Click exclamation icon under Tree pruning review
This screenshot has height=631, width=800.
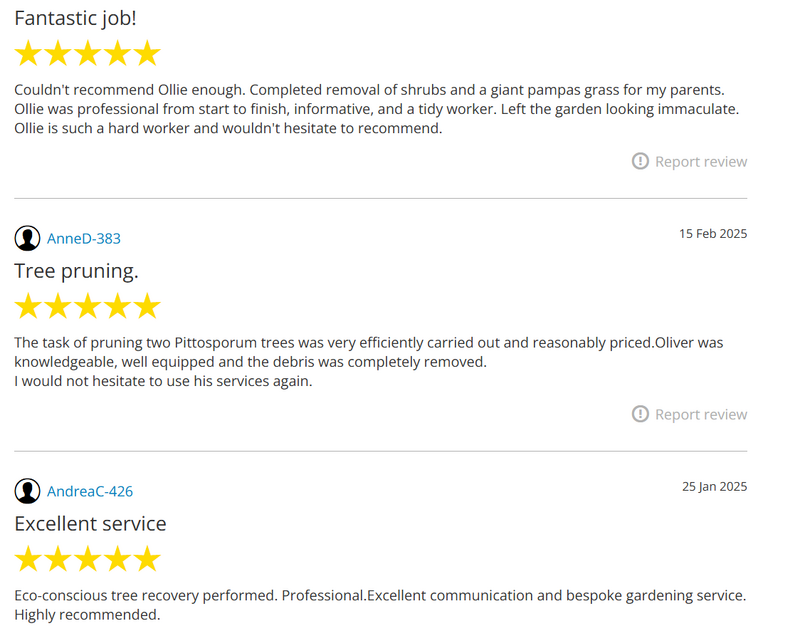tap(641, 414)
